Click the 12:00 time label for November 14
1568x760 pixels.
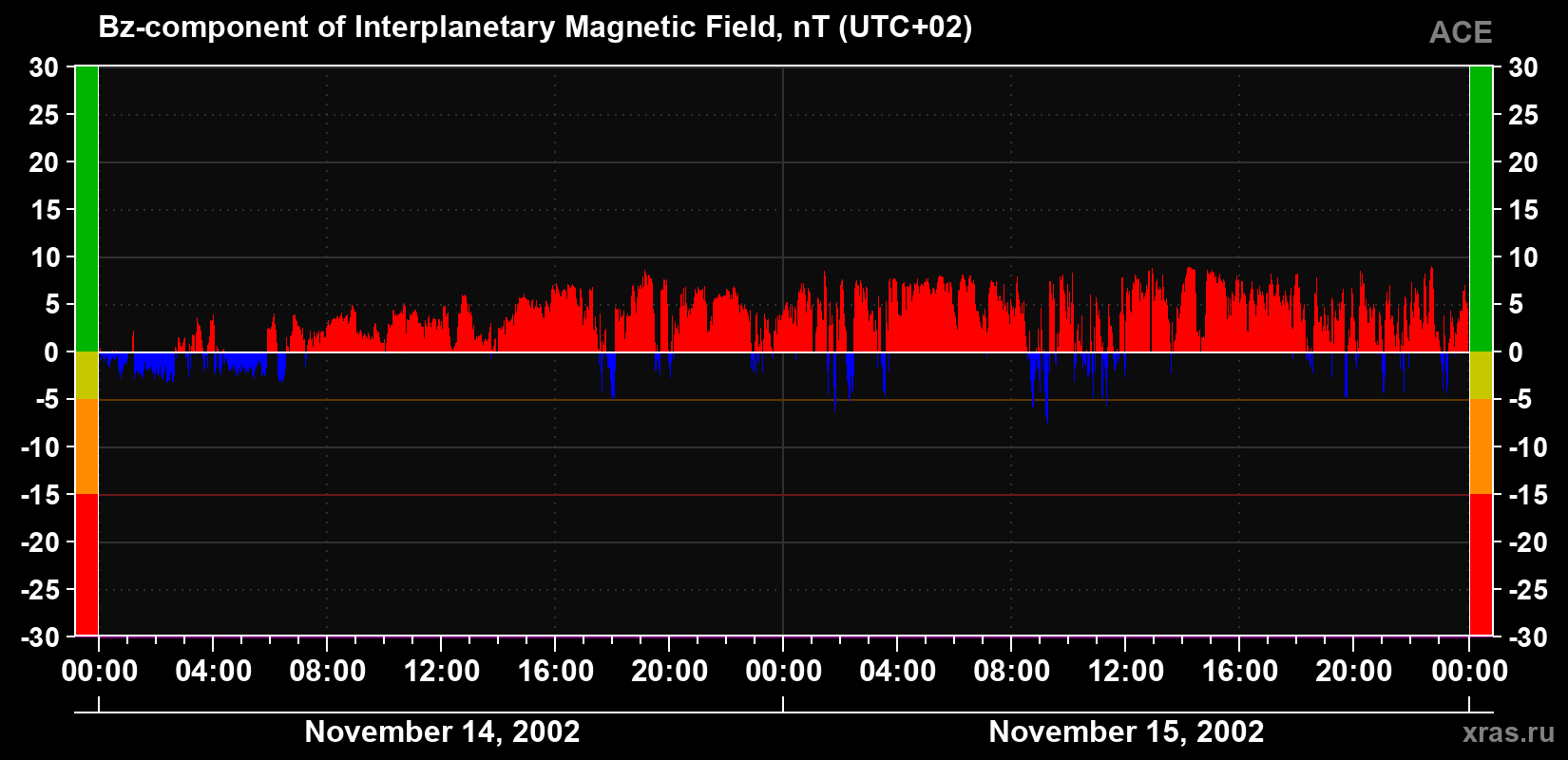[x=442, y=672]
